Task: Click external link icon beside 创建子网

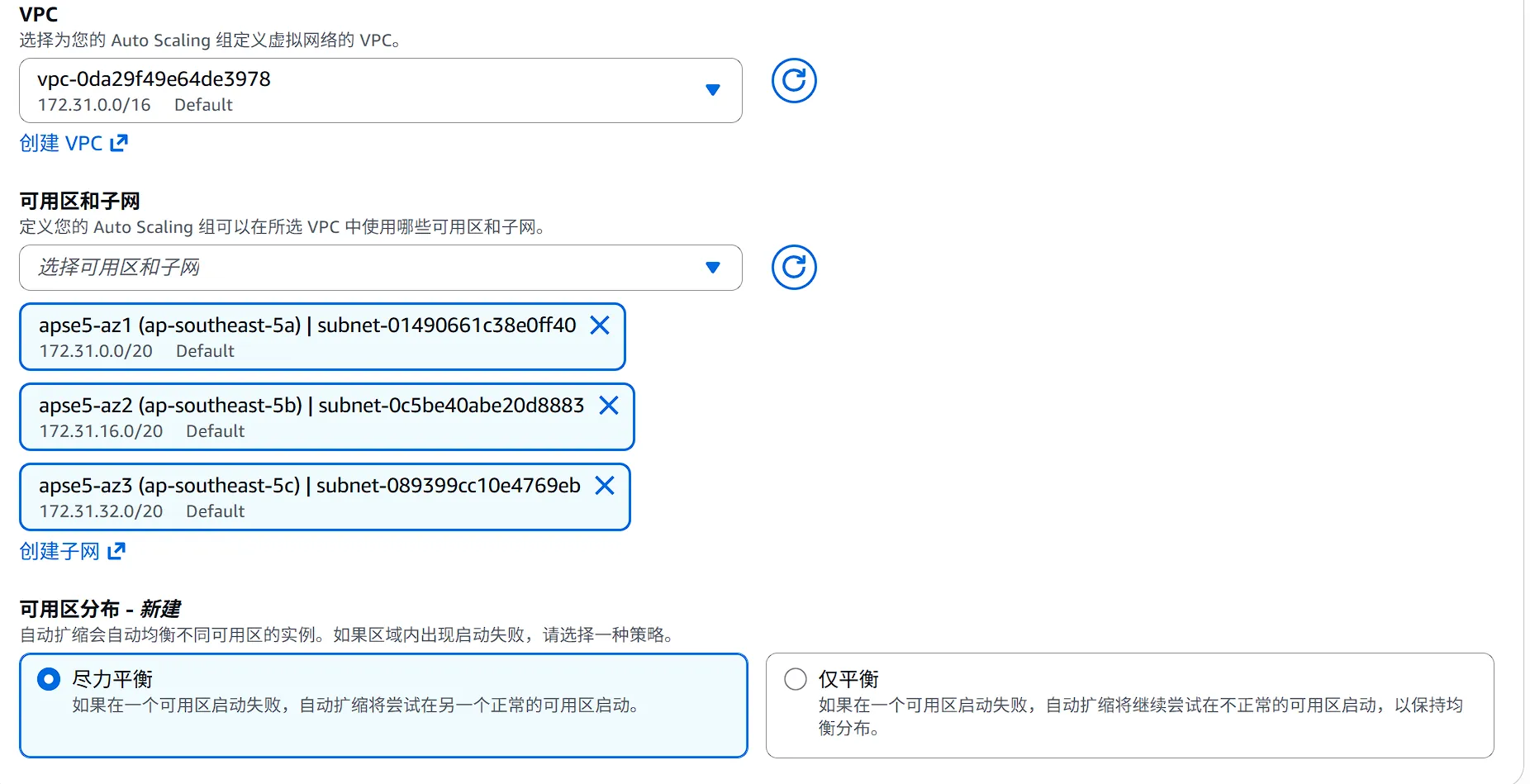Action: tap(116, 551)
